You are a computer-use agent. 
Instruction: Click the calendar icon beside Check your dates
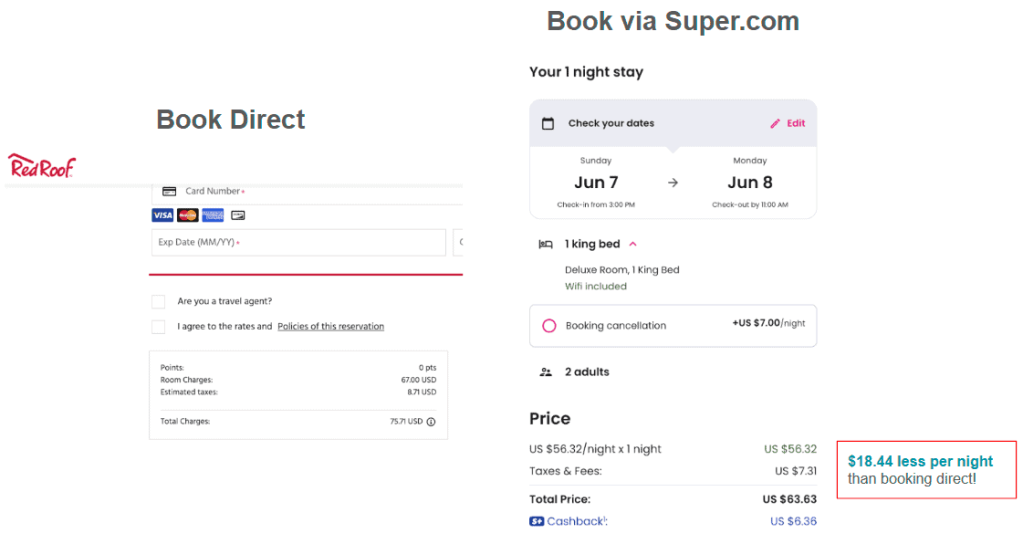pyautogui.click(x=548, y=123)
